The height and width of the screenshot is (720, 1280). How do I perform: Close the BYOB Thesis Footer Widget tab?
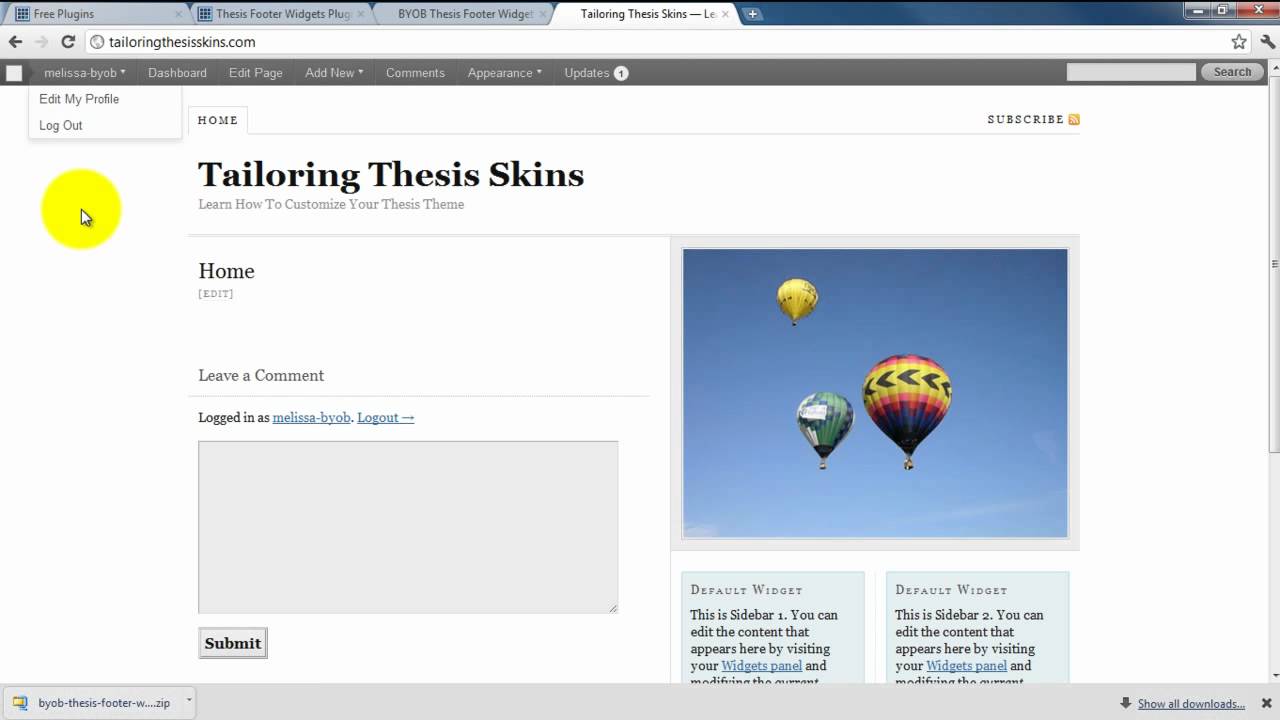tap(543, 14)
